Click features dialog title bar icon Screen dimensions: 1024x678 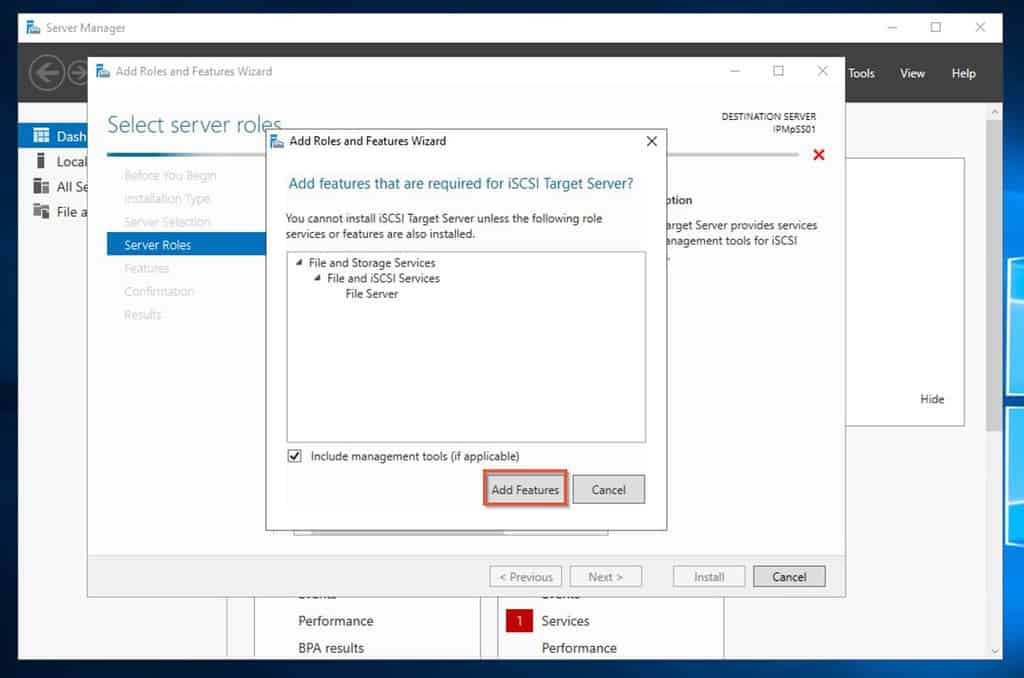coord(277,141)
